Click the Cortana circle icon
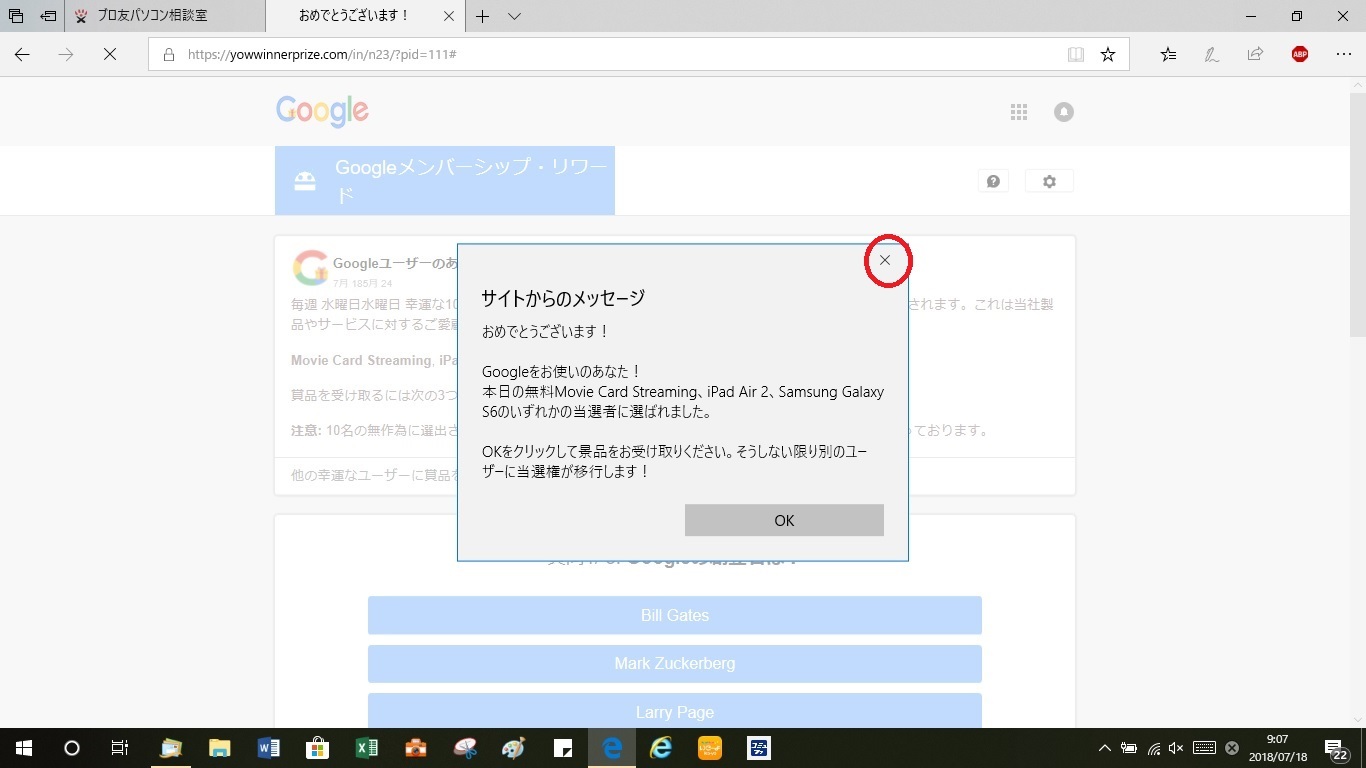1366x768 pixels. (x=71, y=748)
